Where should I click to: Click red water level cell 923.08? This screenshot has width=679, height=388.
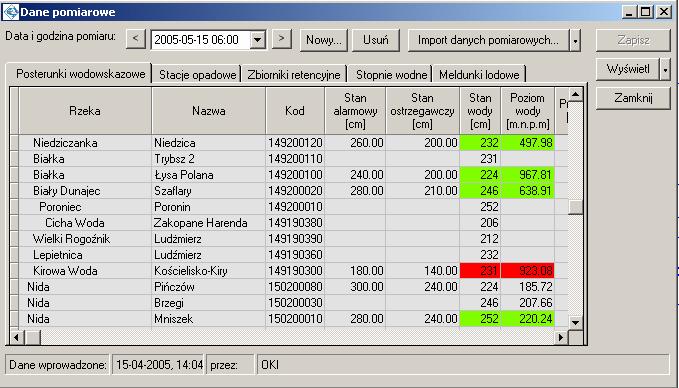527,271
